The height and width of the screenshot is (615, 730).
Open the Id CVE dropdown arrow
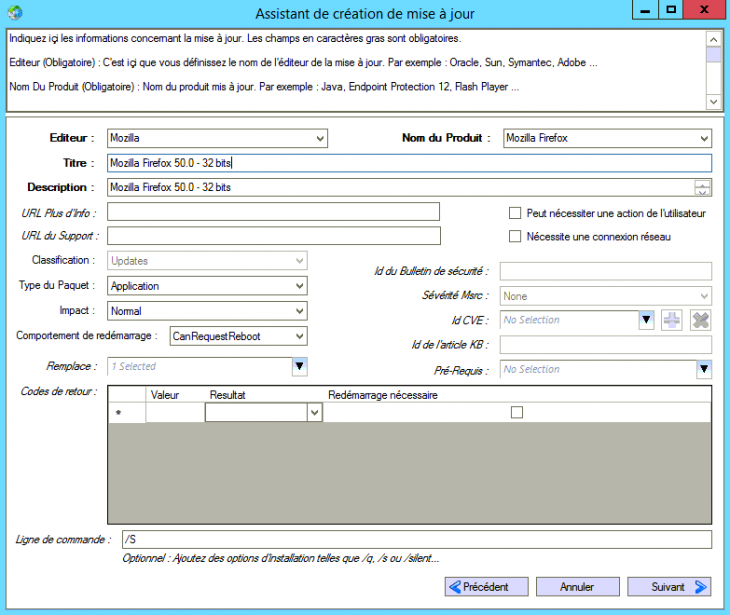(x=646, y=320)
